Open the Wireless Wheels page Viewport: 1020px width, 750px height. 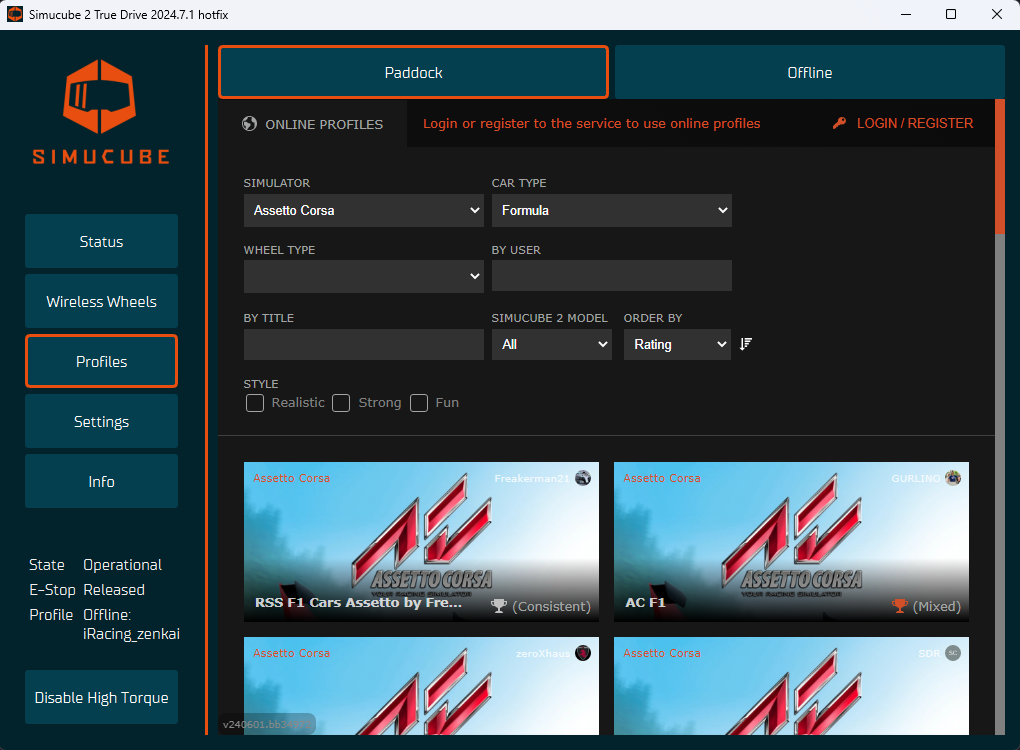(101, 302)
